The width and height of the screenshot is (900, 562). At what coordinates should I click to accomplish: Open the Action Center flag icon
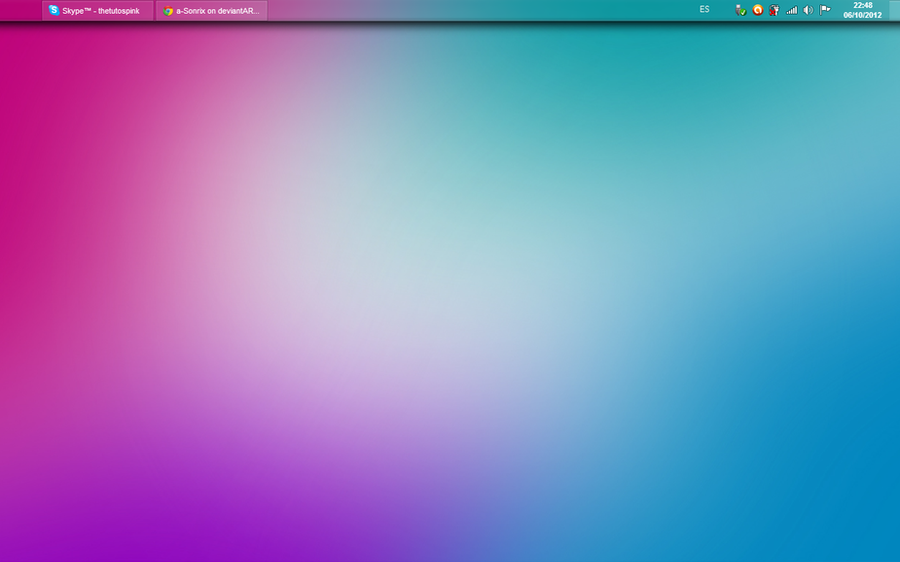tap(825, 10)
